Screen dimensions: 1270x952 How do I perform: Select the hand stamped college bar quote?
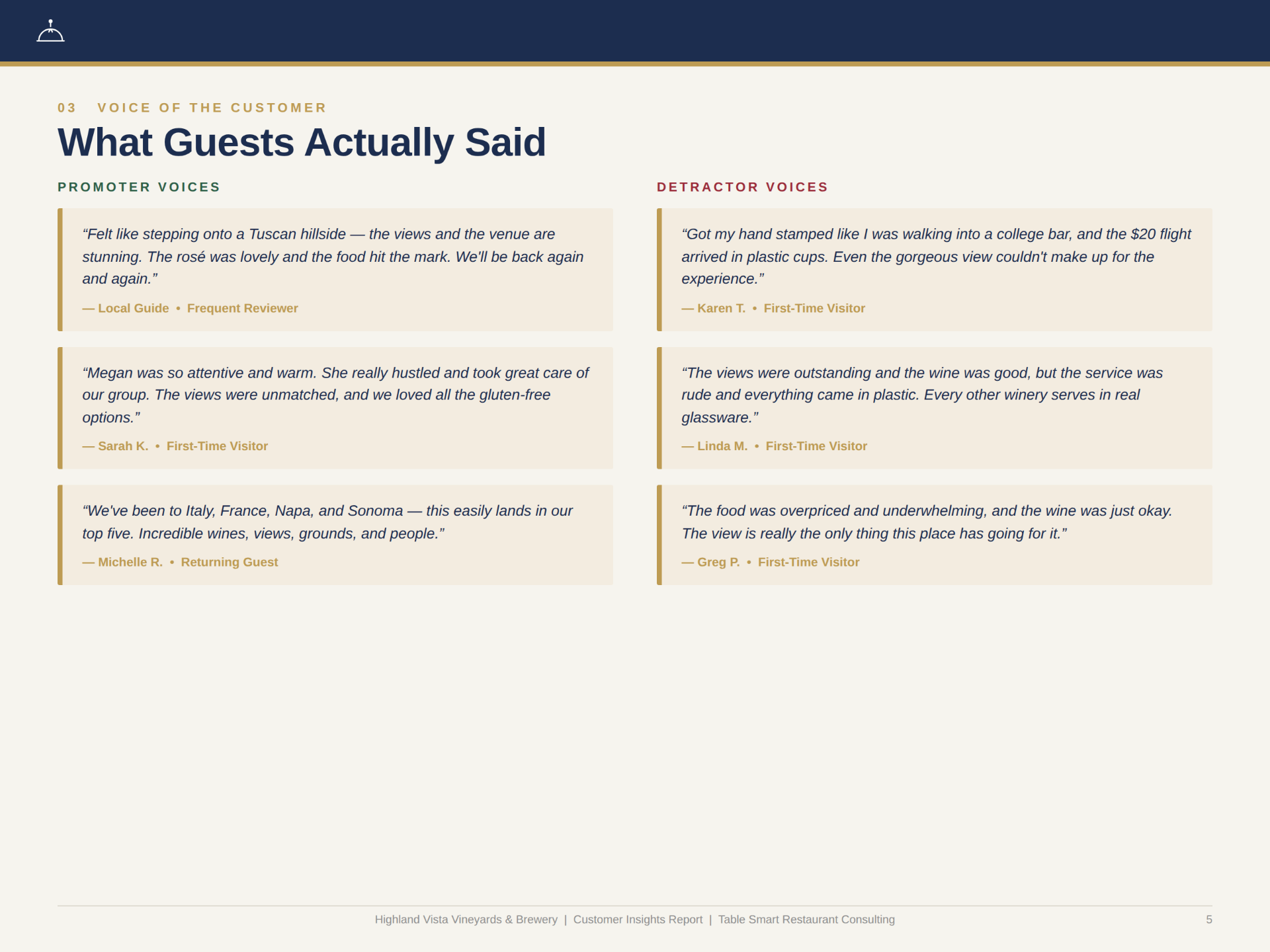(936, 257)
